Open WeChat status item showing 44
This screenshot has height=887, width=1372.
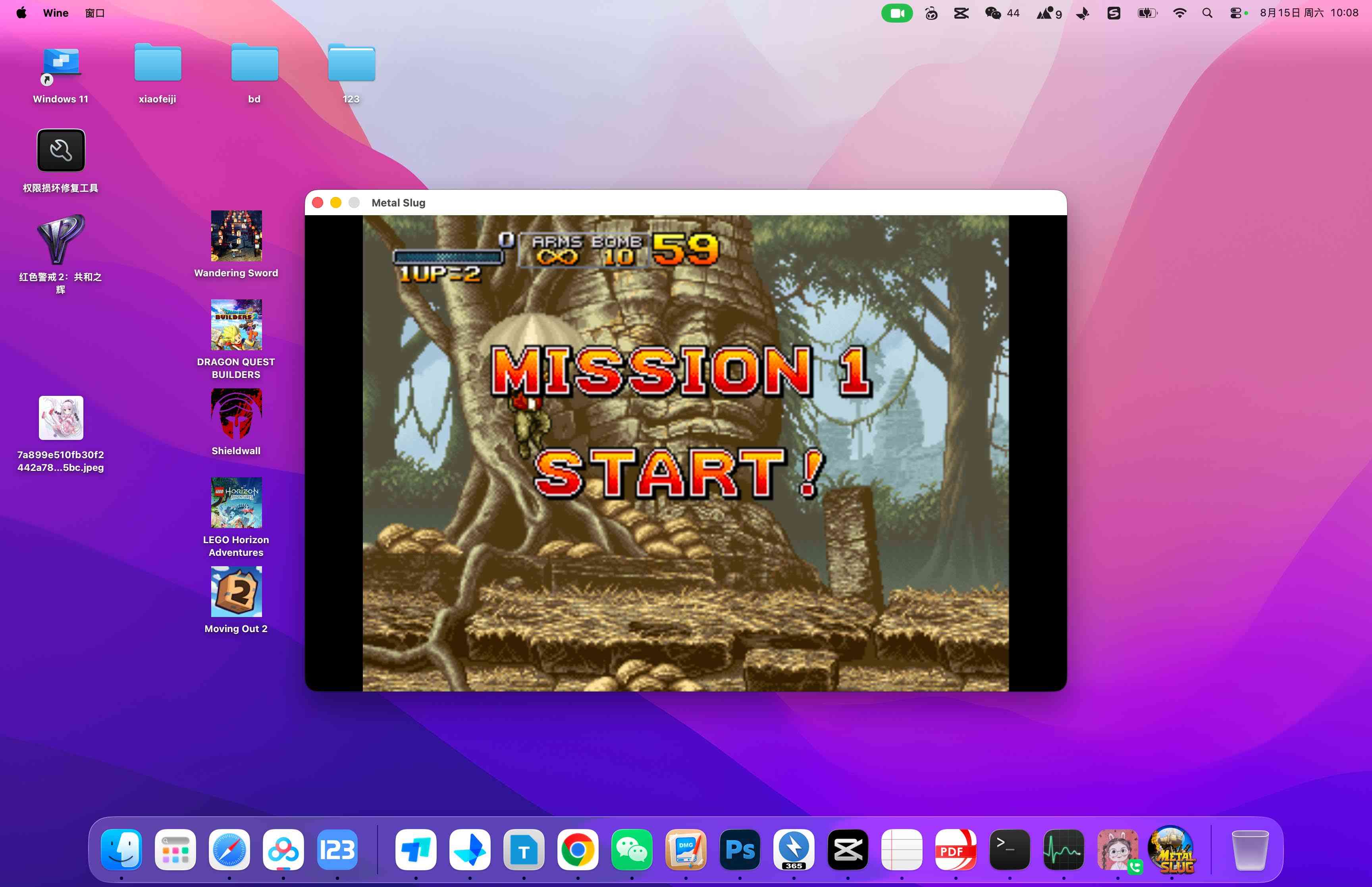[1002, 13]
